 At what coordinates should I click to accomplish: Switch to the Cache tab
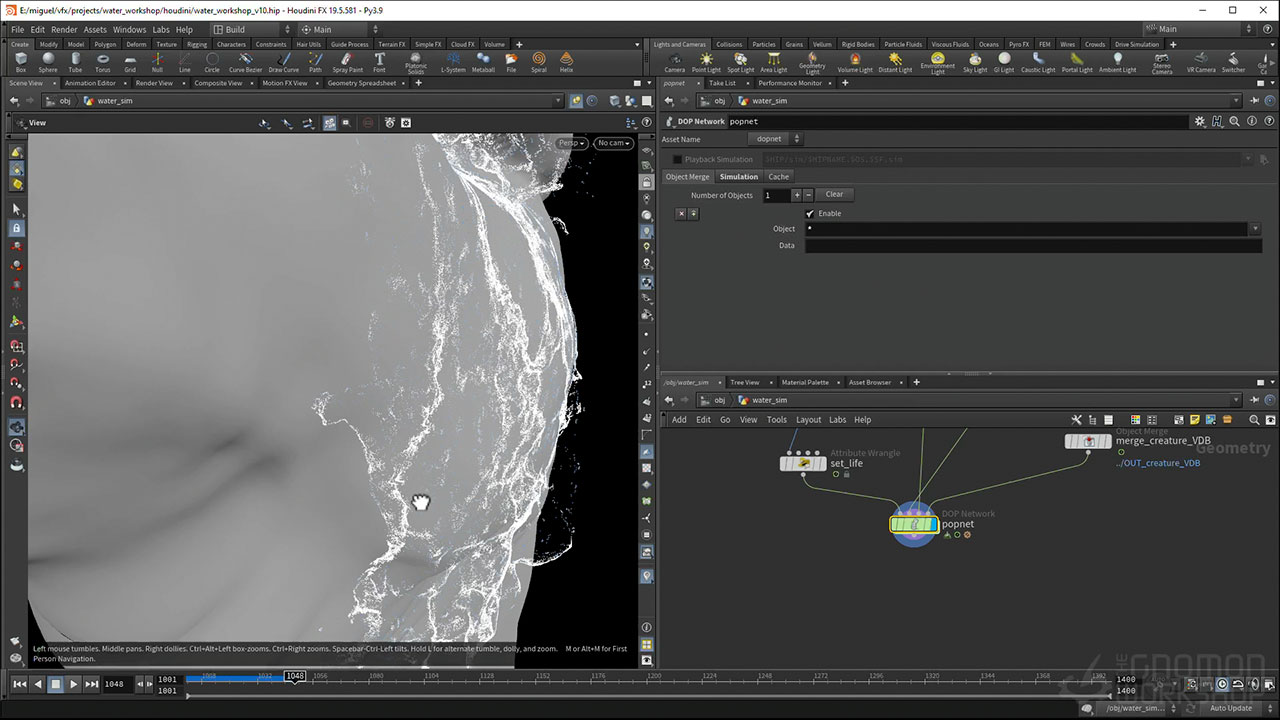[x=778, y=177]
